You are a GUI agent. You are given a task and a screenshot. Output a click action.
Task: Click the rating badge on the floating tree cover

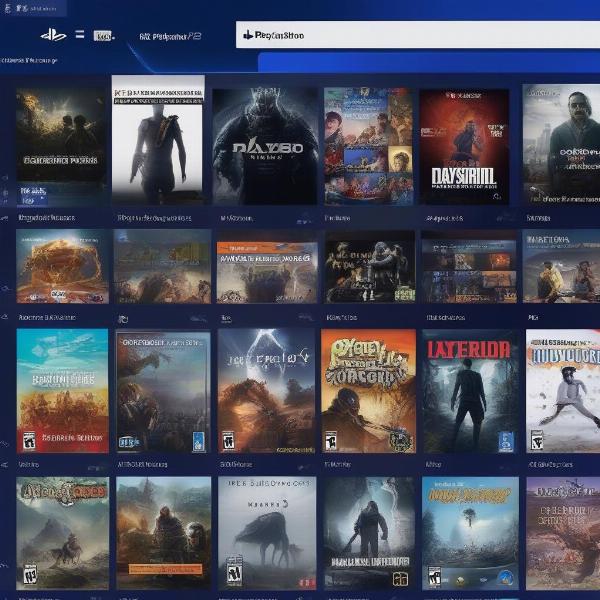pos(434,577)
